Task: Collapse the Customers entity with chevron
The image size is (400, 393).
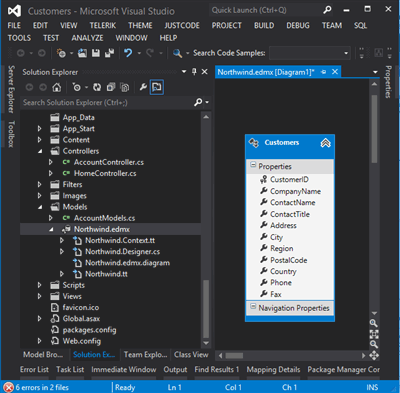Action: (x=325, y=143)
